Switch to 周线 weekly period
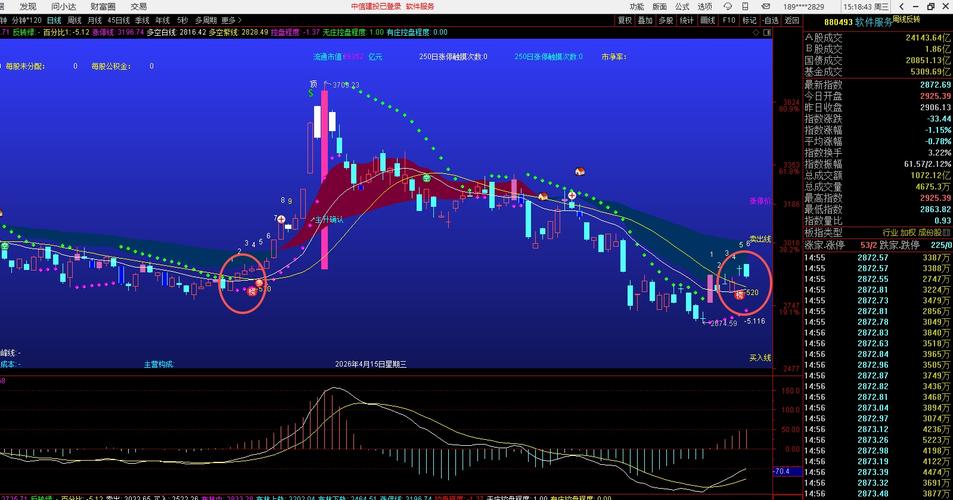Viewport: 953px width, 500px height. pos(74,20)
